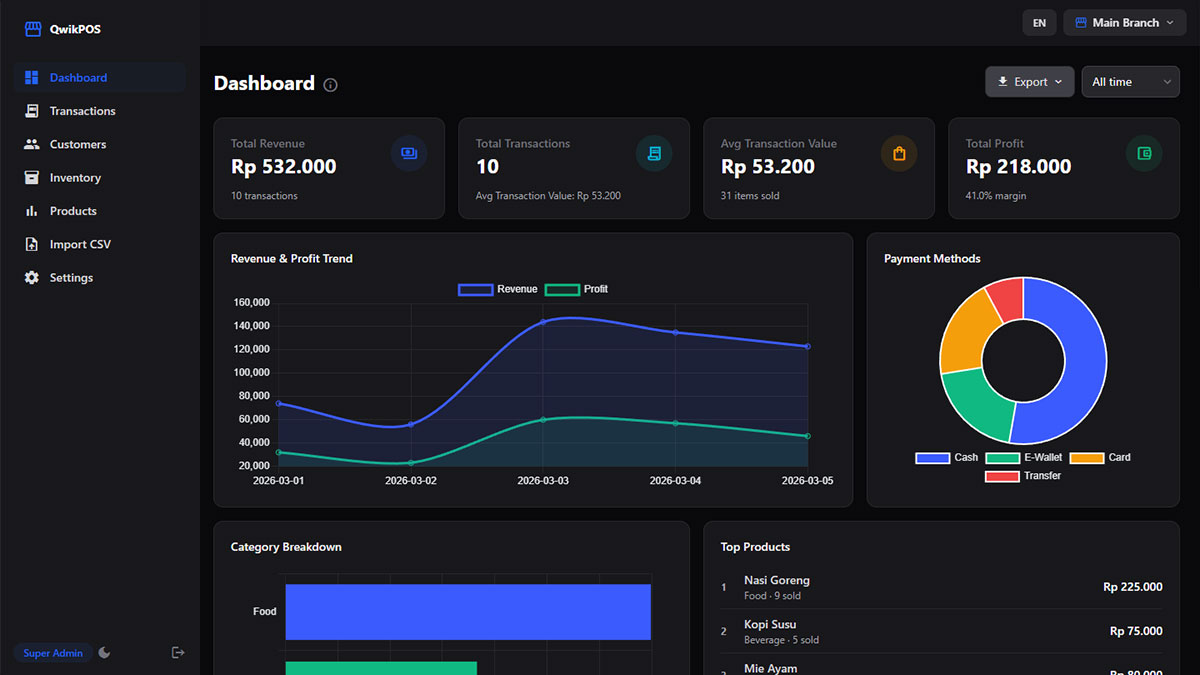Click the Payment Methods heading
The width and height of the screenshot is (1200, 675).
tap(932, 258)
